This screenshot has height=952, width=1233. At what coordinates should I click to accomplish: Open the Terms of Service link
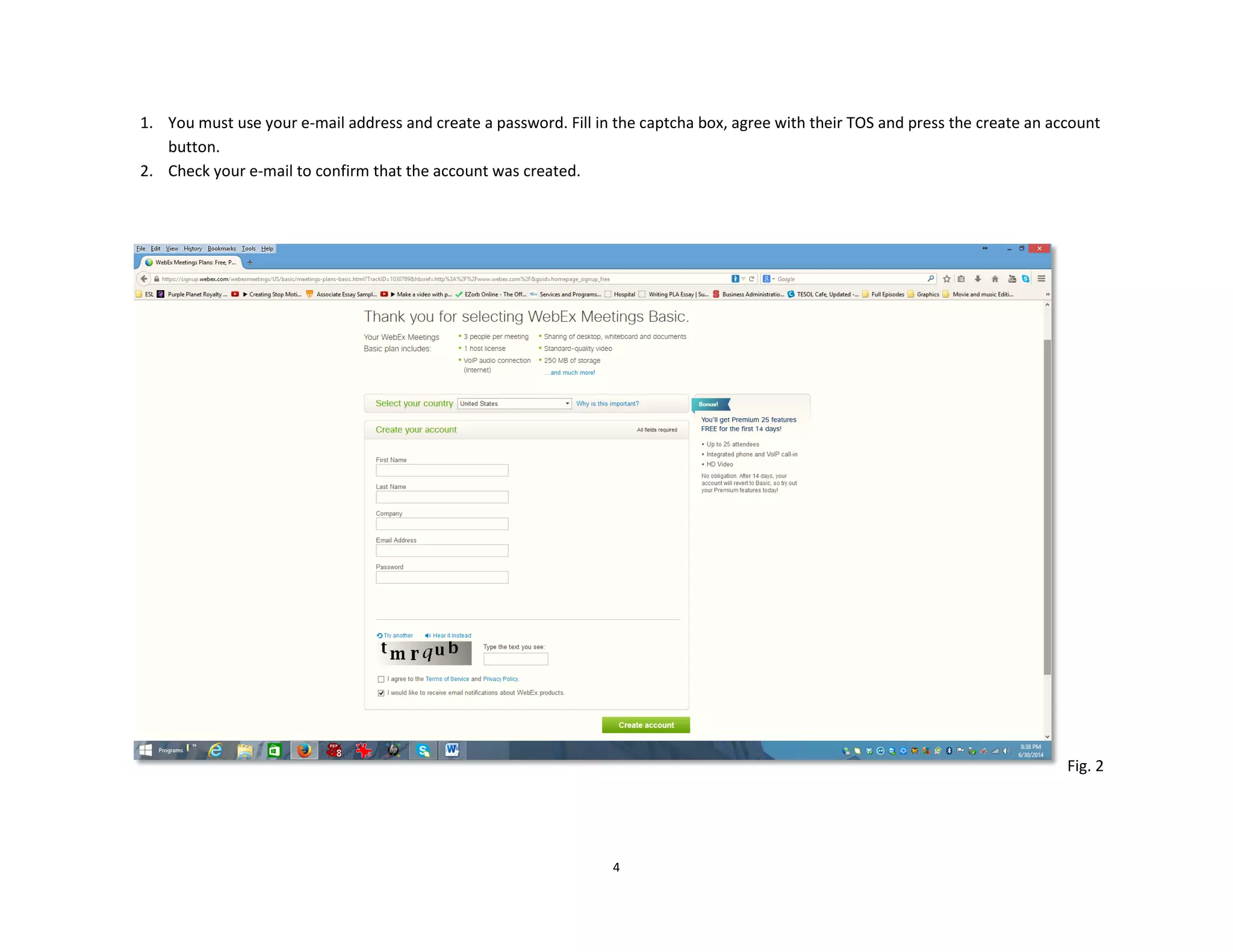click(x=447, y=679)
